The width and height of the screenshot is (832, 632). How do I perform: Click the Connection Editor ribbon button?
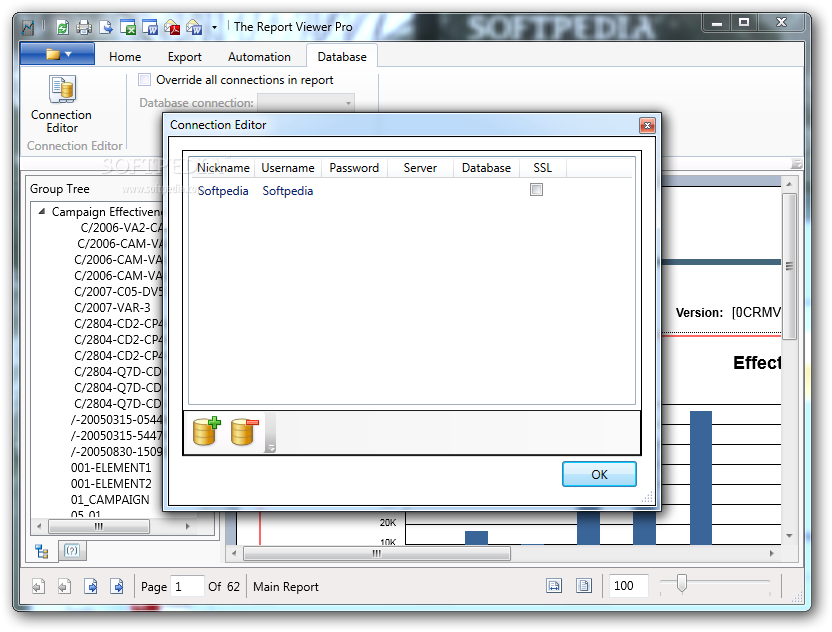pos(62,104)
